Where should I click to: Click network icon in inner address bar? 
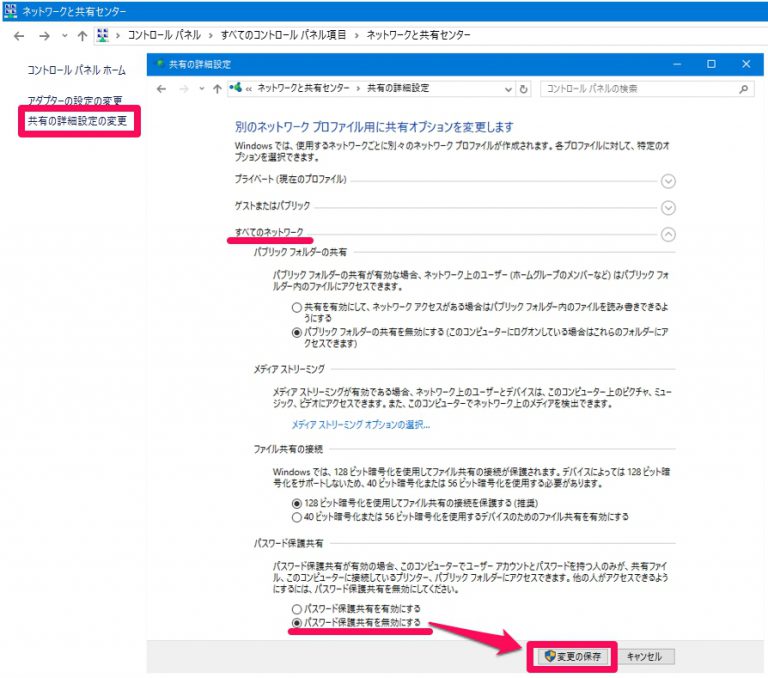tap(236, 88)
